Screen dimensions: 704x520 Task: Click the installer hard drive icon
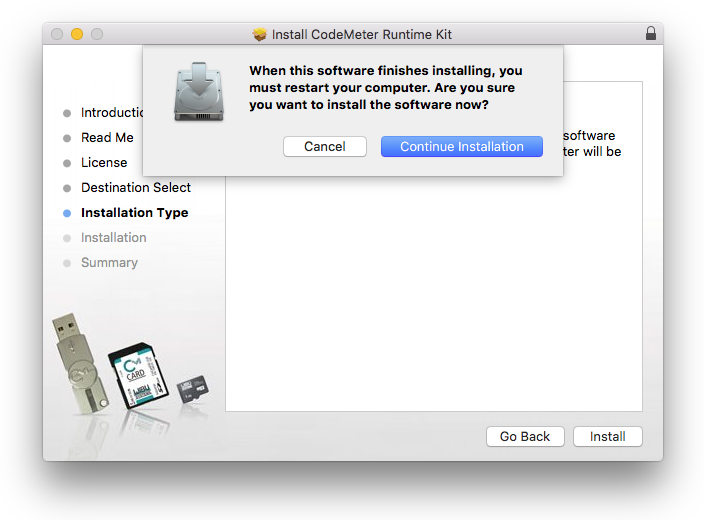tap(199, 92)
